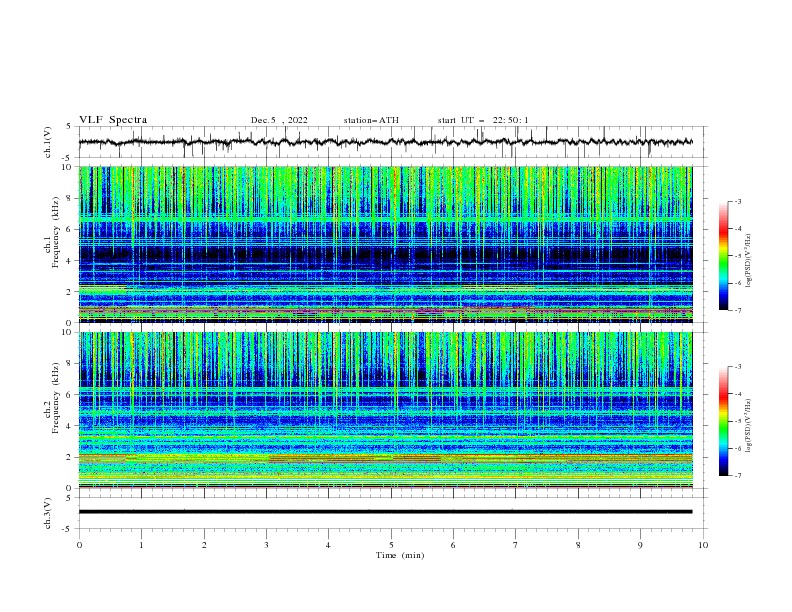The image size is (792, 612).
Task: Click time axis tick label '7'
Action: (516, 545)
